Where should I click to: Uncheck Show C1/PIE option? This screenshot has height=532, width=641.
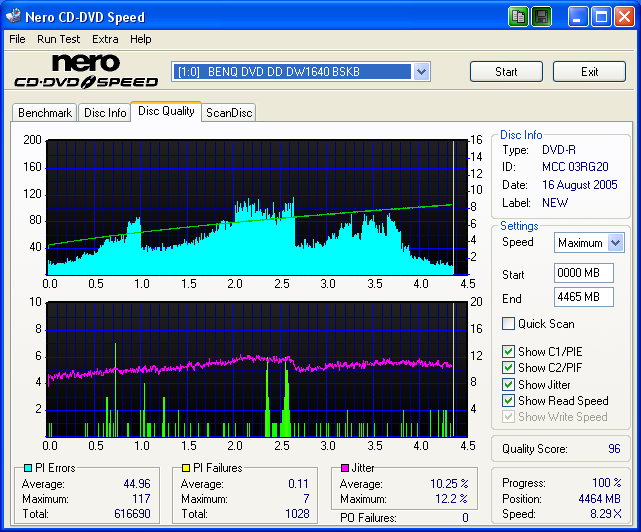509,352
